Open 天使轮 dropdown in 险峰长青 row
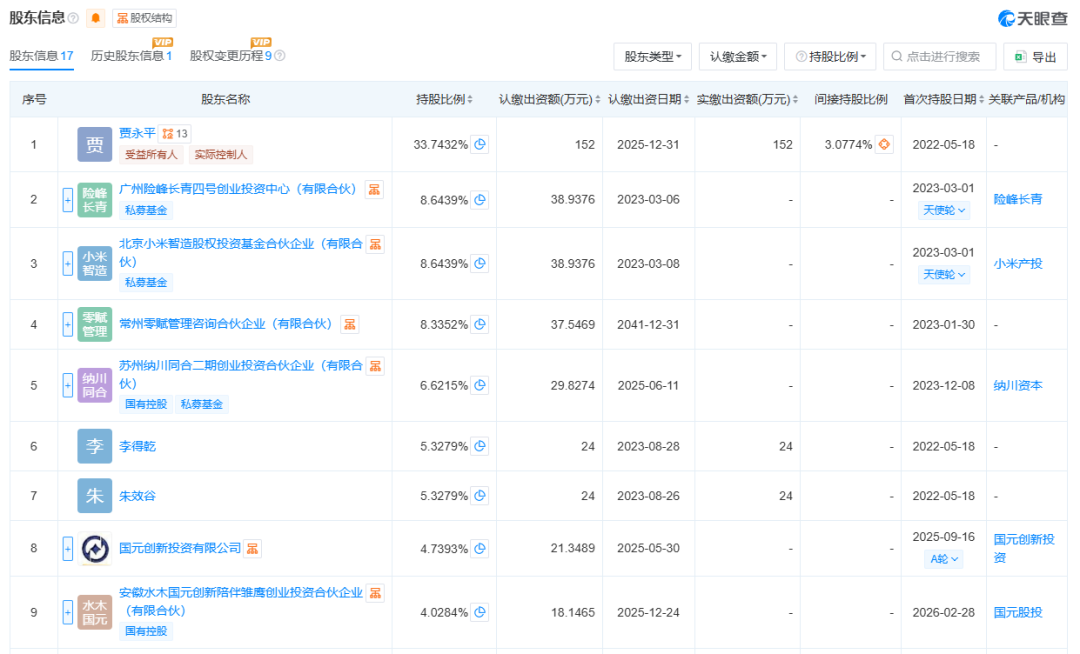Image resolution: width=1080 pixels, height=654 pixels. 944,210
